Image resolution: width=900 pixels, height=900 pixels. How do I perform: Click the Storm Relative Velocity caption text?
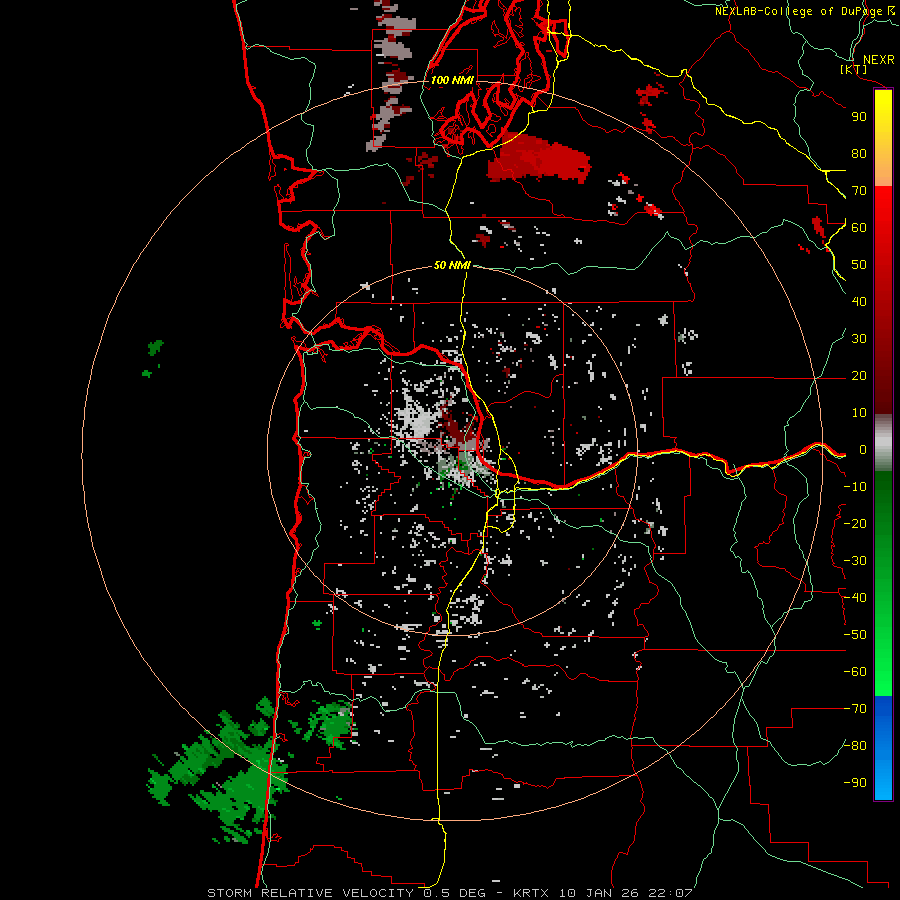pos(449,893)
